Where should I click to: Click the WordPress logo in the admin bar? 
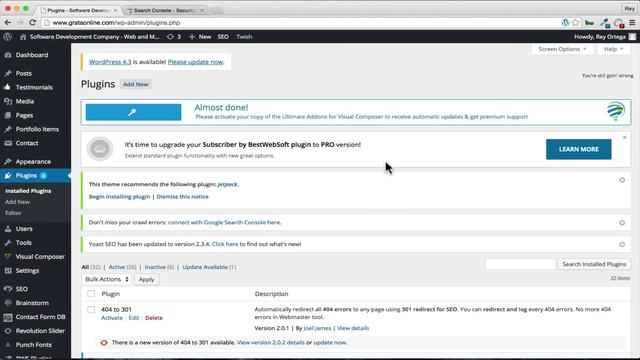[7, 37]
